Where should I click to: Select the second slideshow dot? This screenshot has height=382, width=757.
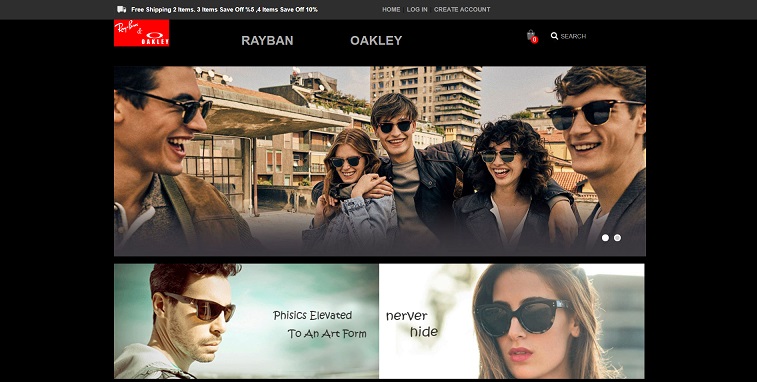[x=617, y=238]
